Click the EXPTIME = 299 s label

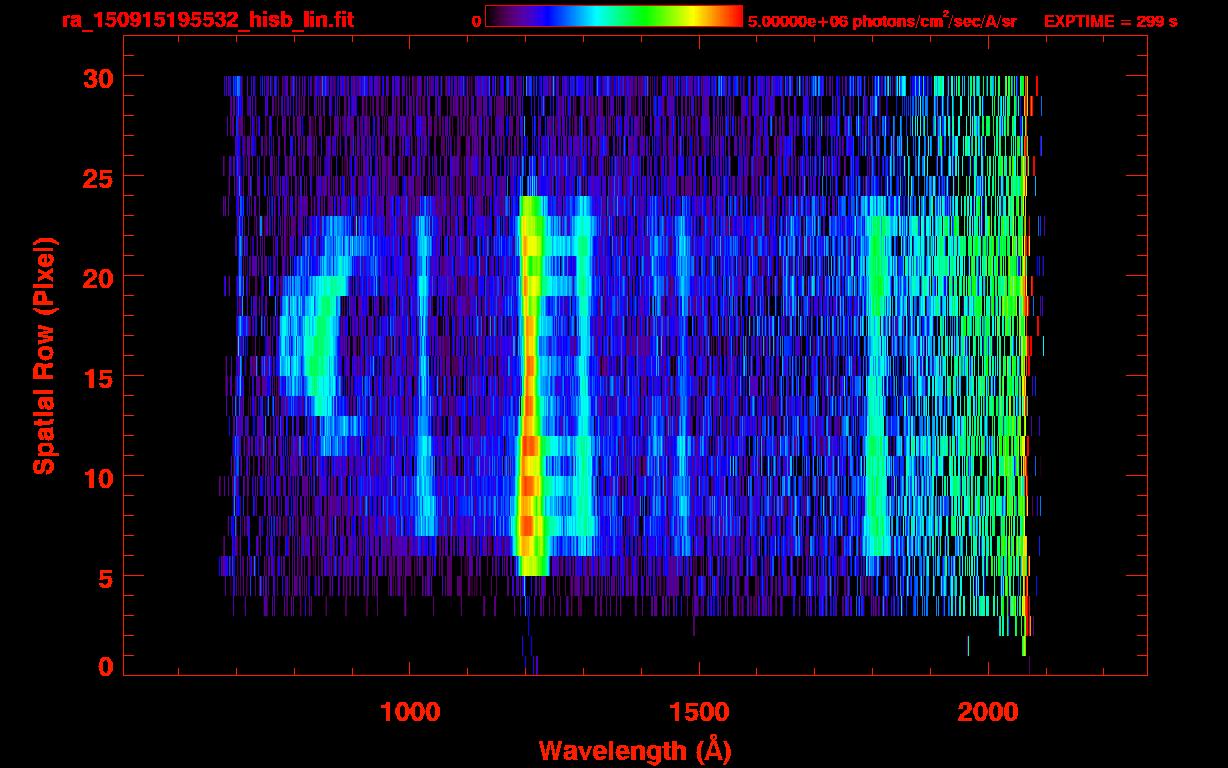pyautogui.click(x=1111, y=22)
